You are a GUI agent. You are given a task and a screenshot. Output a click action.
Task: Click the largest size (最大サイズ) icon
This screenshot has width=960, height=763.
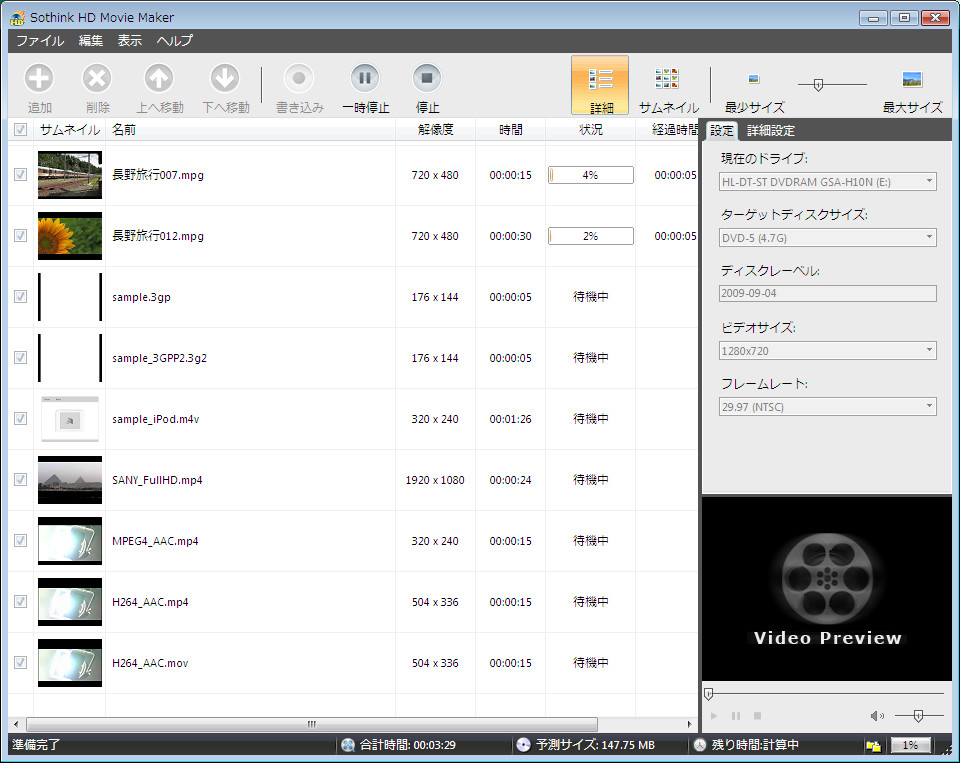912,79
